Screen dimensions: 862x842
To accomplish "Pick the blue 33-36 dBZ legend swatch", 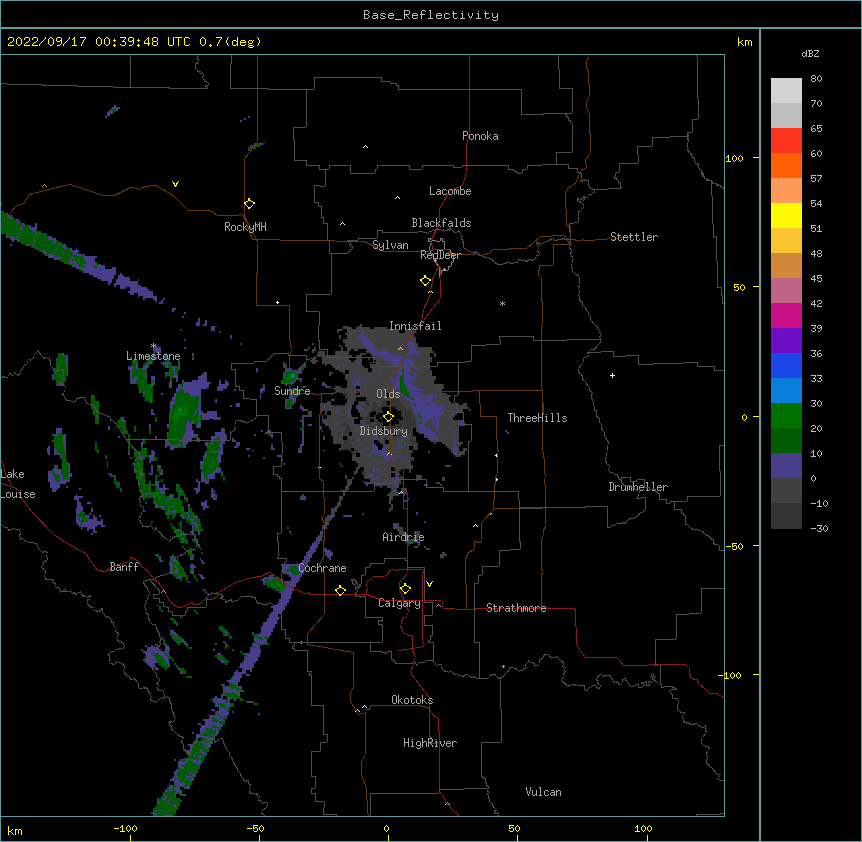I will click(786, 365).
